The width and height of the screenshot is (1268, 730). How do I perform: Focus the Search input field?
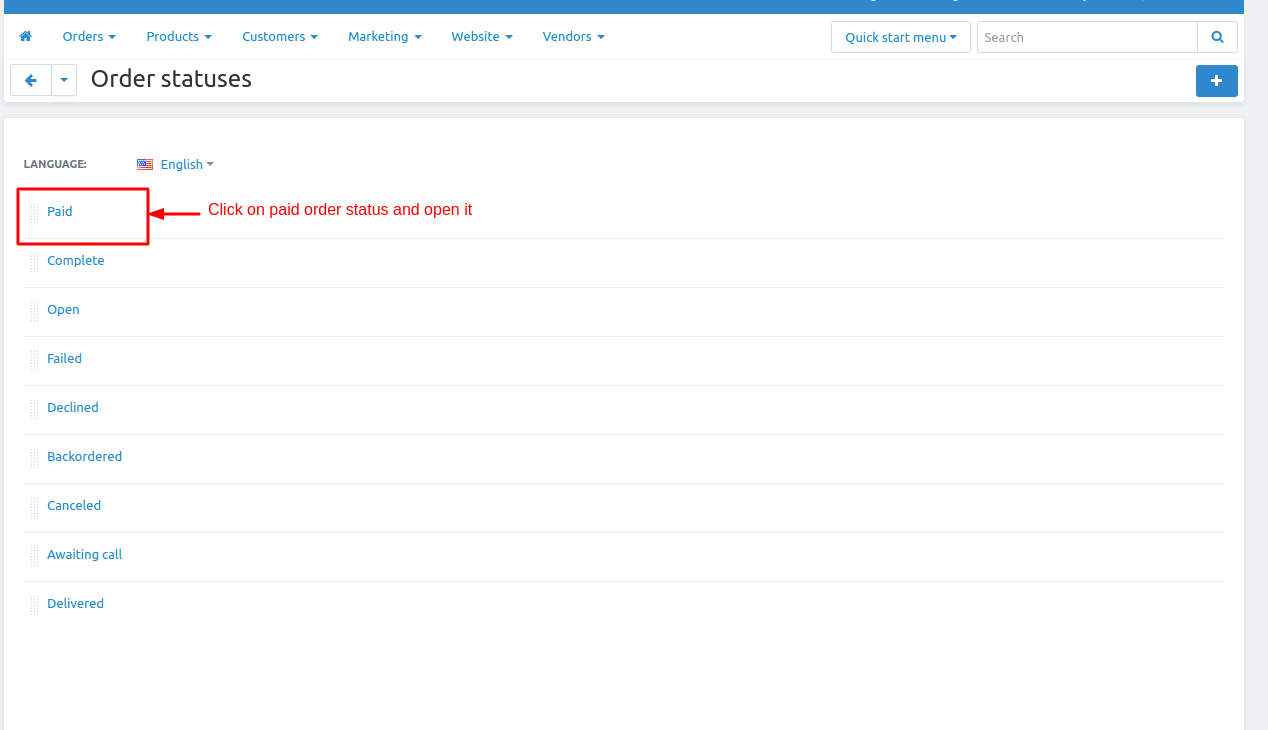[1086, 37]
